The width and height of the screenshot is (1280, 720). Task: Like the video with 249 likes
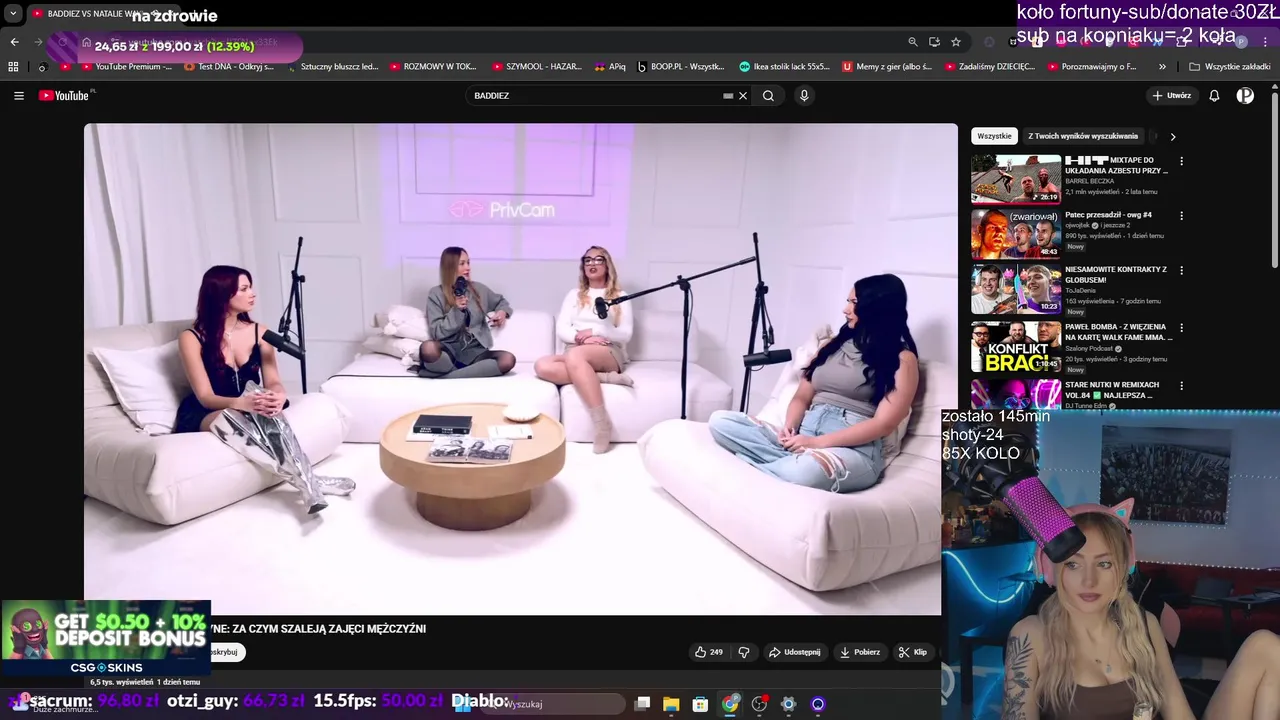tap(709, 652)
